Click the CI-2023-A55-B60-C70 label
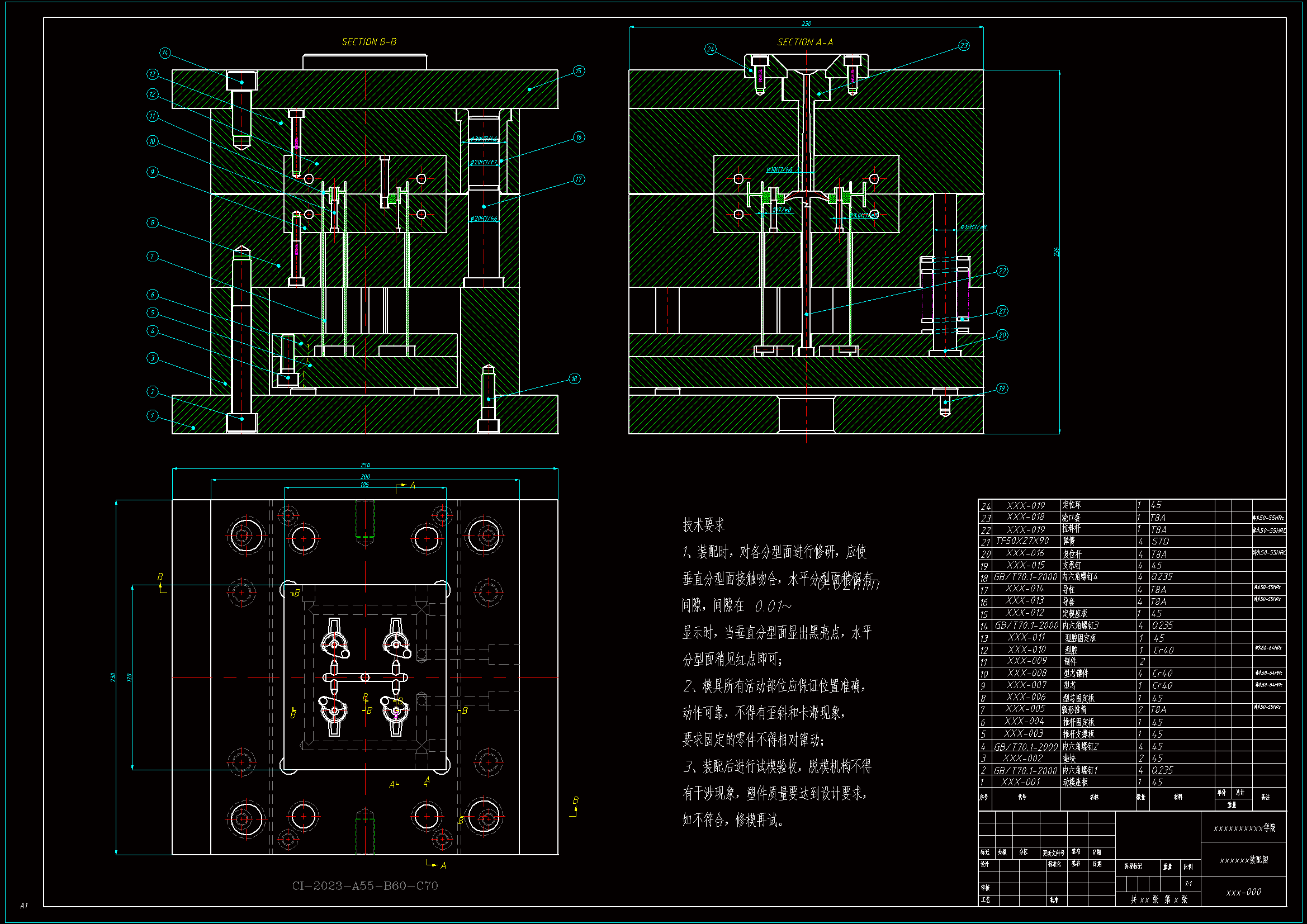This screenshot has width=1307, height=924. (x=365, y=885)
